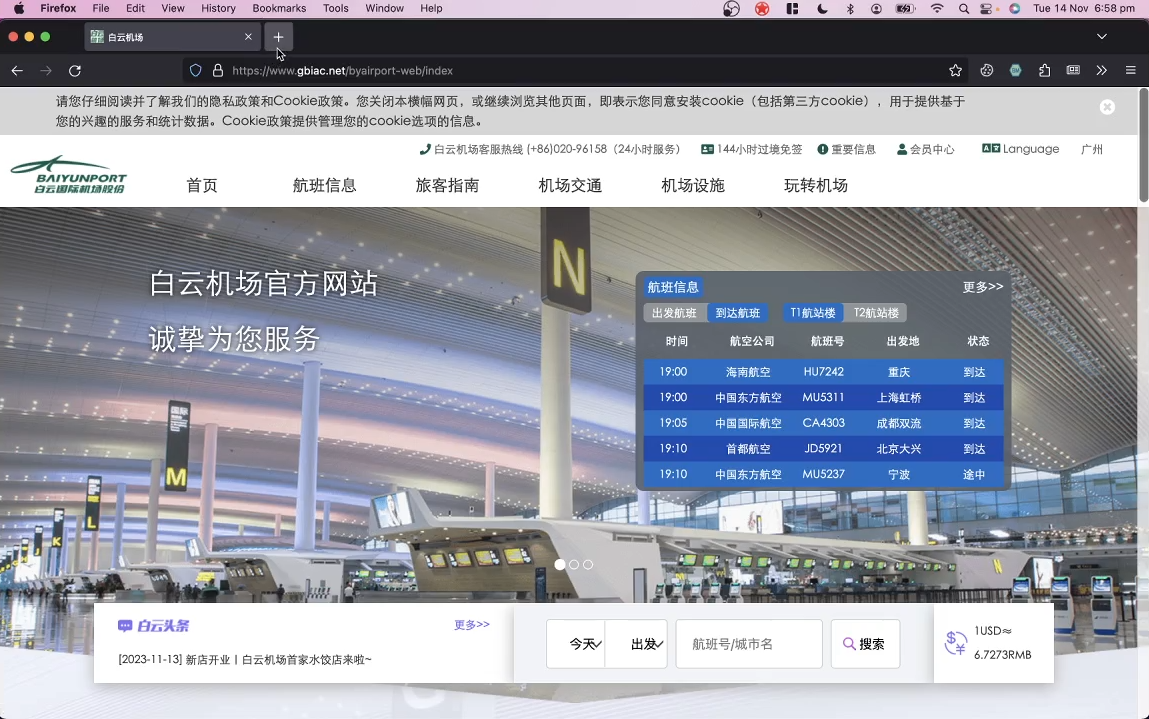Click the currency exchange rate icon
The image size is (1149, 719).
click(x=955, y=643)
